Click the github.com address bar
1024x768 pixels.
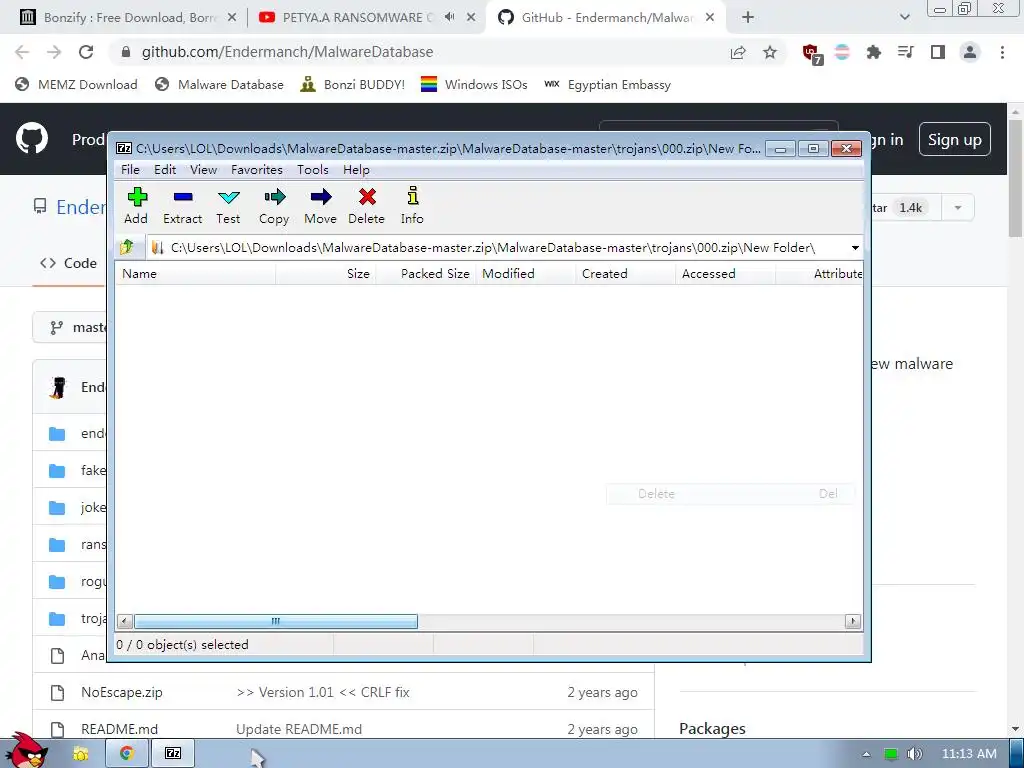418,52
